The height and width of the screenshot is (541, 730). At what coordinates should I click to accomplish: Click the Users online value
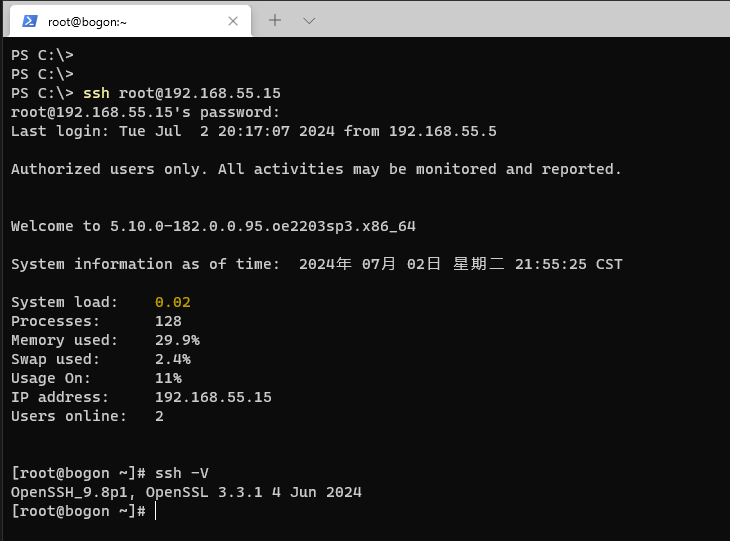[159, 416]
